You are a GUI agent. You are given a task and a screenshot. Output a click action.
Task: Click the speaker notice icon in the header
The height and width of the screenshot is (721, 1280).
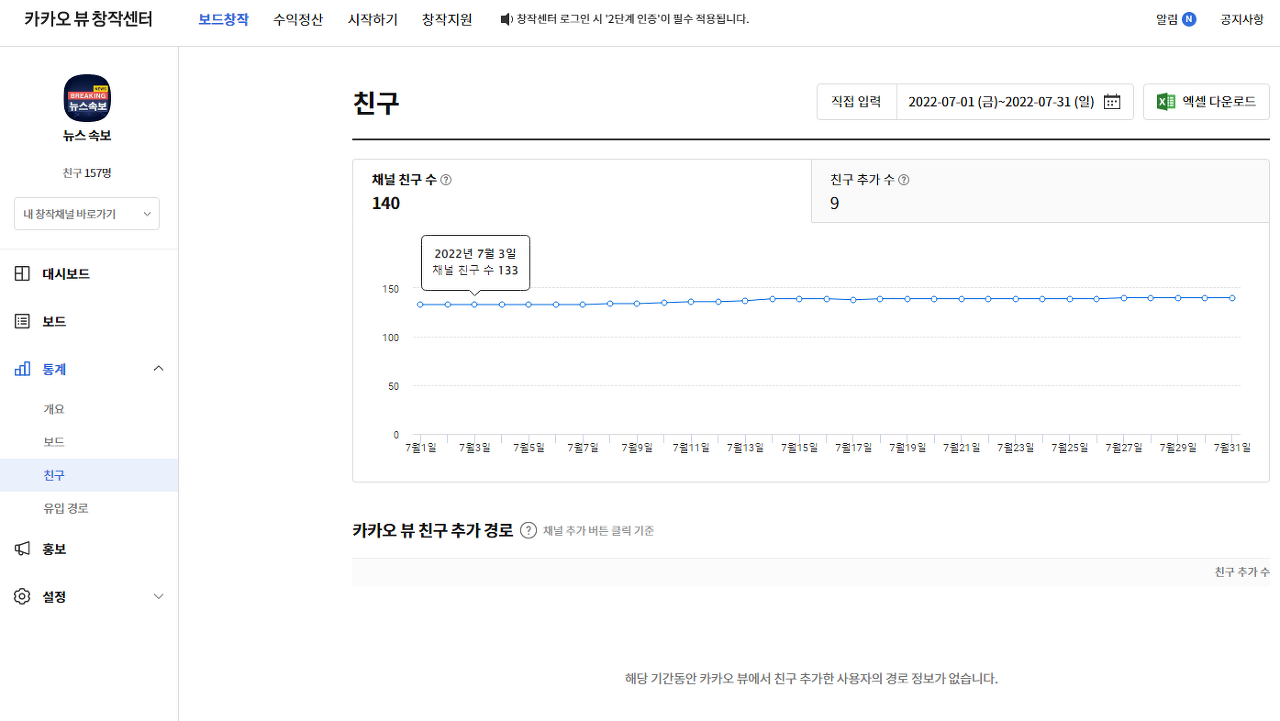point(506,19)
